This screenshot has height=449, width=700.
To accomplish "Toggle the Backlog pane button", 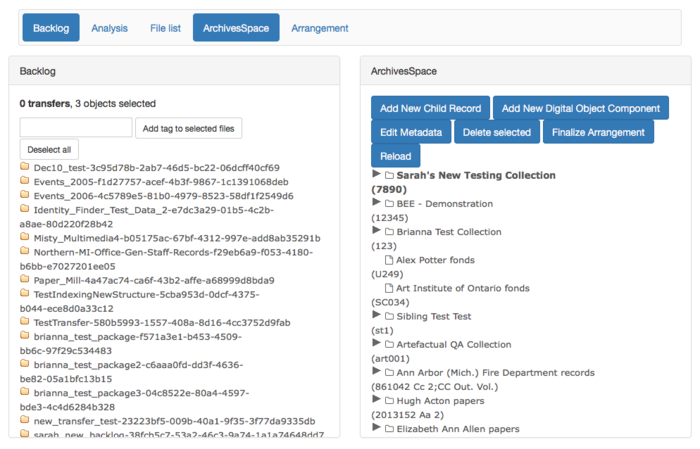I will click(x=50, y=28).
